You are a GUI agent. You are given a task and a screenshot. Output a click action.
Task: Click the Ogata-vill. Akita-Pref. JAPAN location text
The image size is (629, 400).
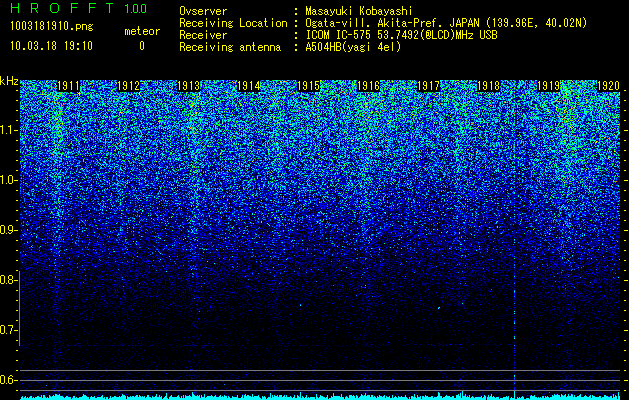tap(446, 24)
